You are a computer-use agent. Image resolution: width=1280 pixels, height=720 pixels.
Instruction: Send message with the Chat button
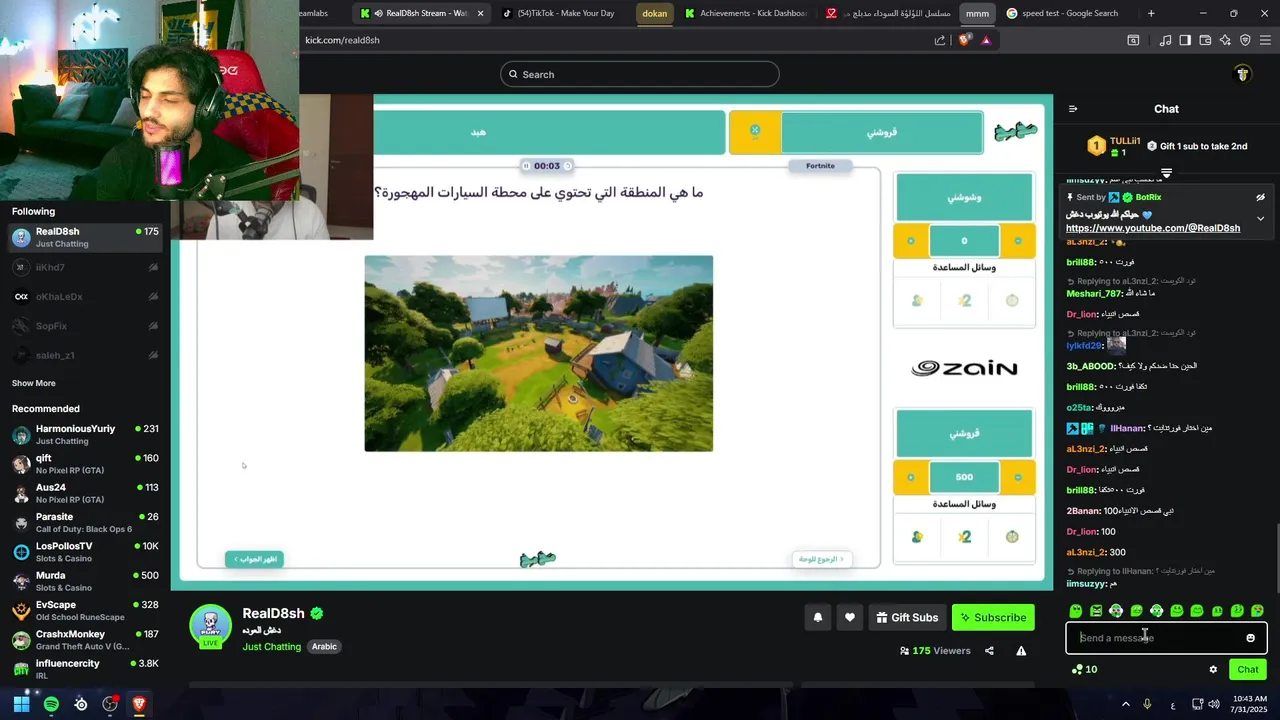(x=1248, y=670)
